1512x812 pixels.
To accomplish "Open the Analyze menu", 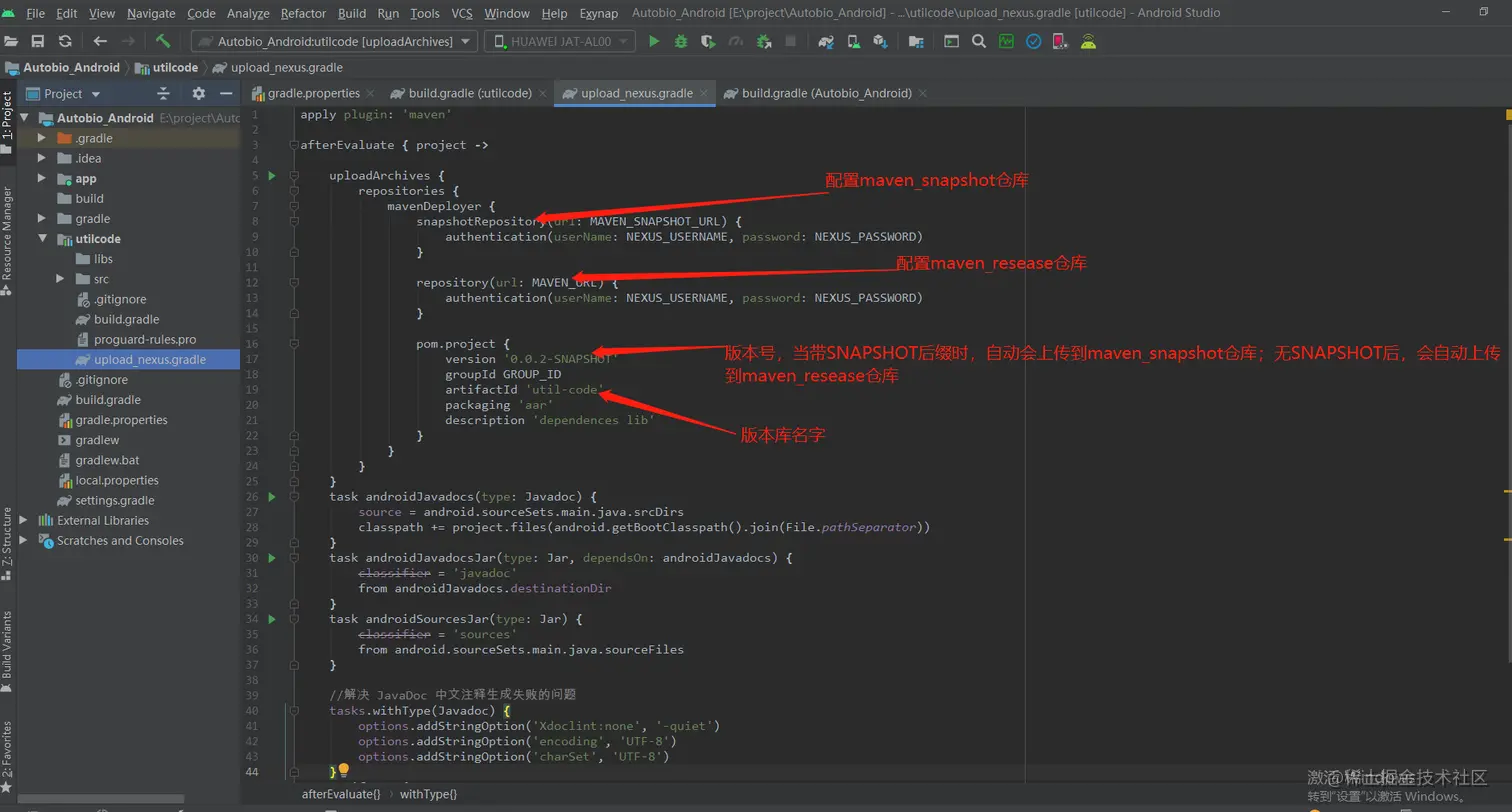I will (247, 13).
